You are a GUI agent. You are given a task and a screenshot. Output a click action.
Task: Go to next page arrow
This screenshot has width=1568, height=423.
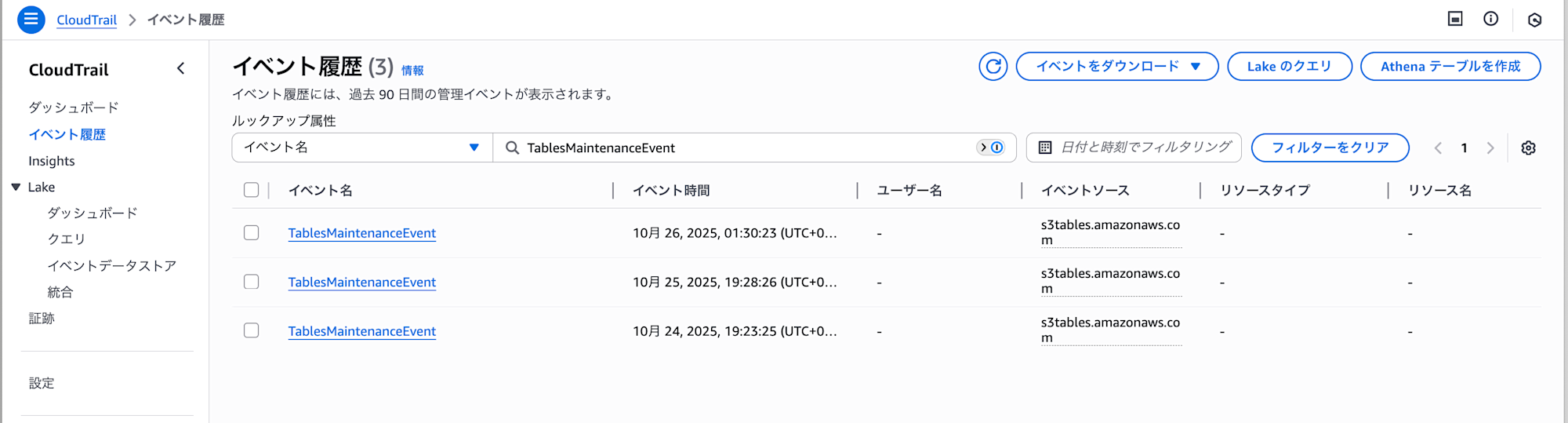coord(1490,148)
